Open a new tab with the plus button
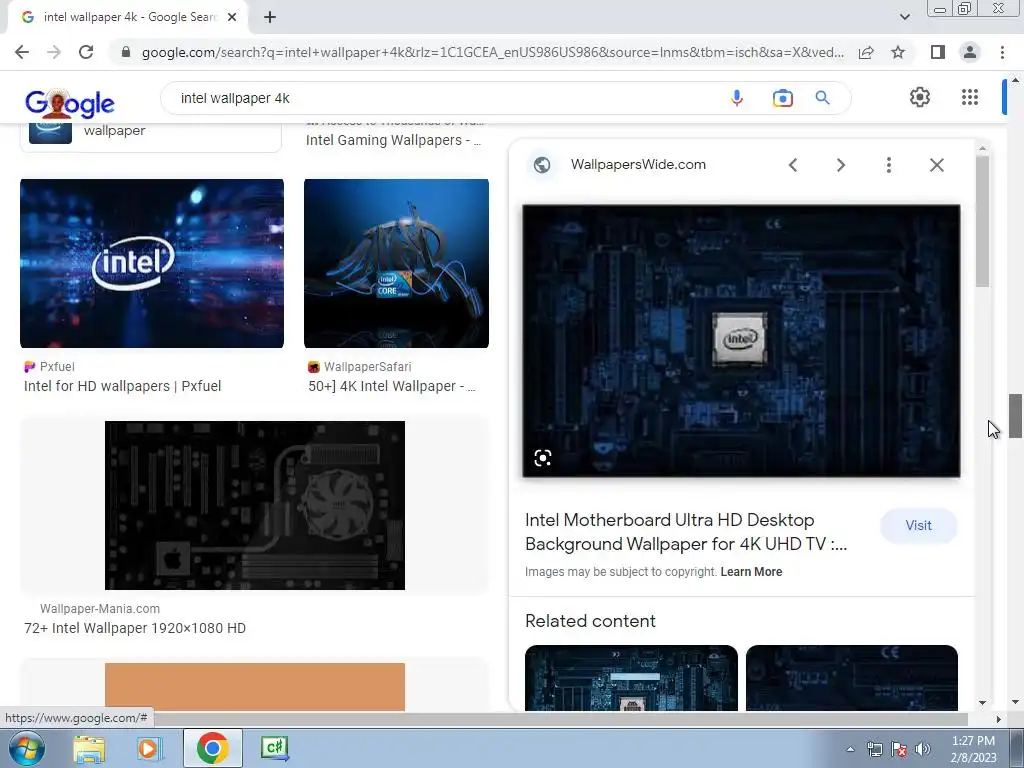Image resolution: width=1024 pixels, height=768 pixels. tap(270, 17)
